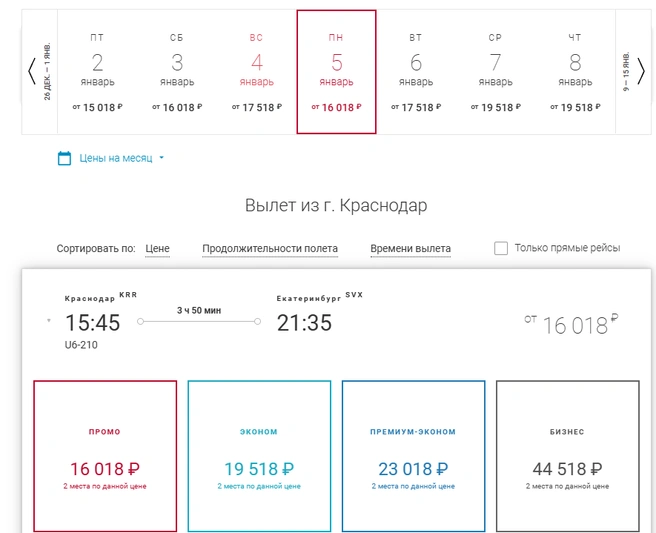Select Sunday 4 January date
Screen dimensions: 656x533
(x=256, y=72)
